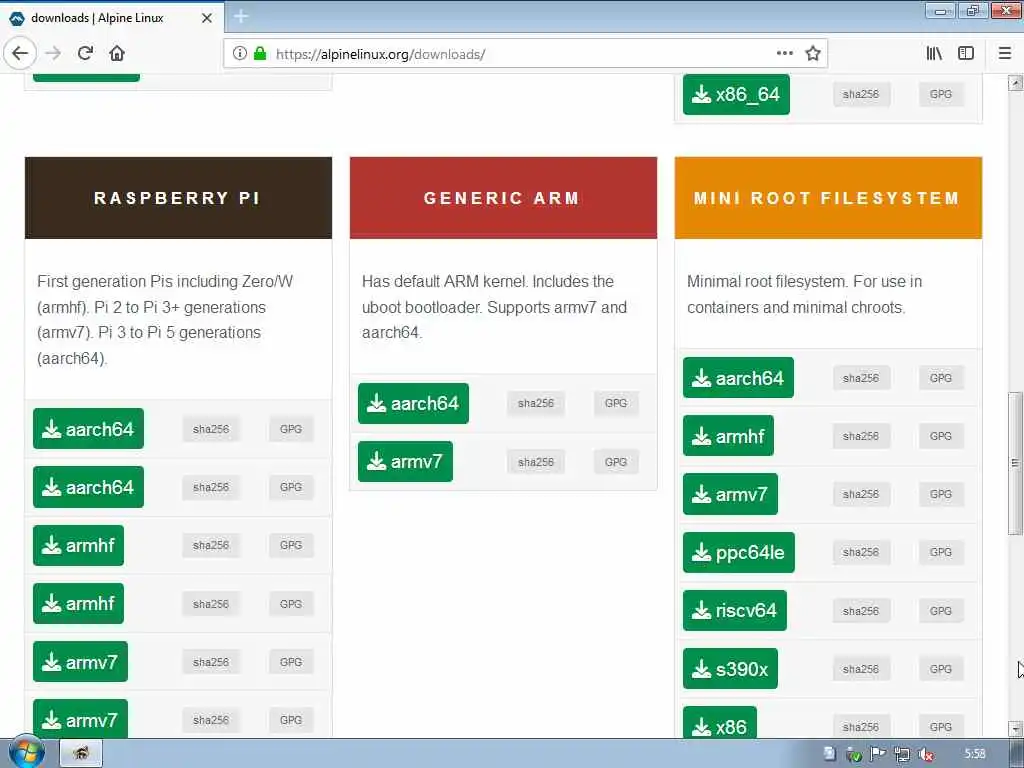Download Mini Root Filesystem aarch64
The image size is (1024, 768).
click(x=738, y=377)
